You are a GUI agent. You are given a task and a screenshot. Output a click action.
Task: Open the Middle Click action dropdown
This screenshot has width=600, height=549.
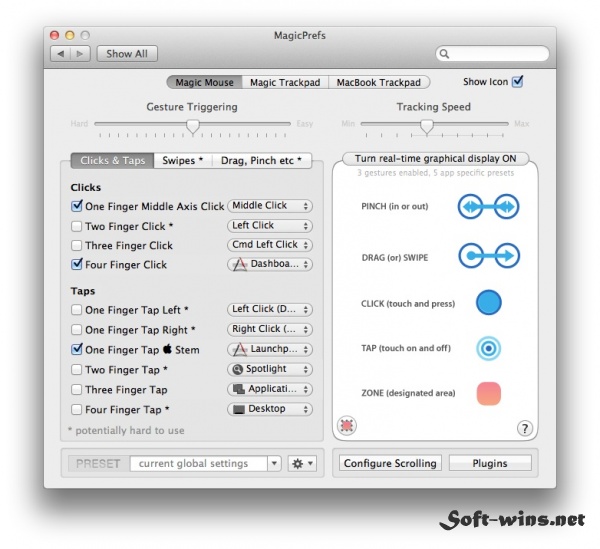click(270, 206)
